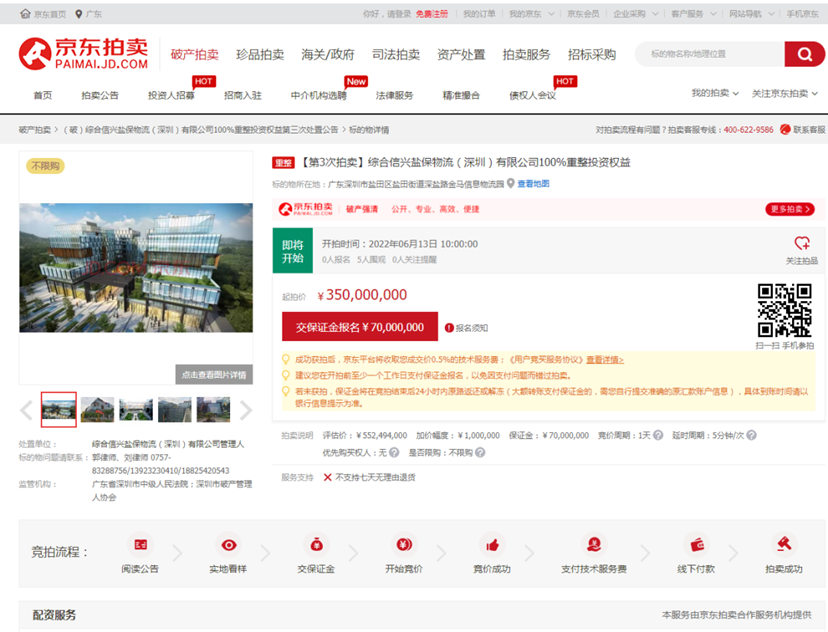Image resolution: width=828 pixels, height=632 pixels.
Task: Click the main building rendering image
Action: [x=136, y=268]
